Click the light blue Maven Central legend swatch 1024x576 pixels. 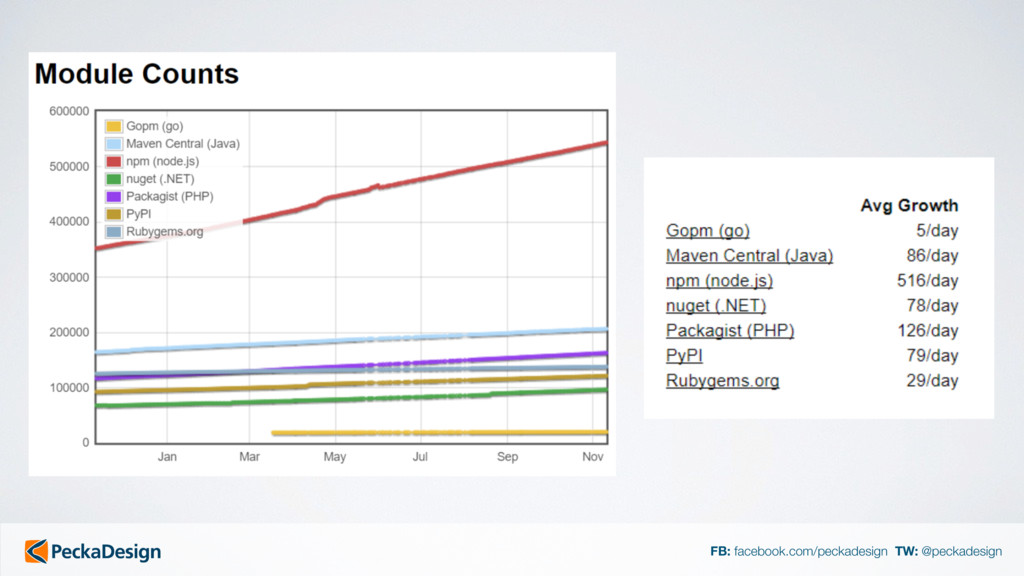click(x=114, y=144)
